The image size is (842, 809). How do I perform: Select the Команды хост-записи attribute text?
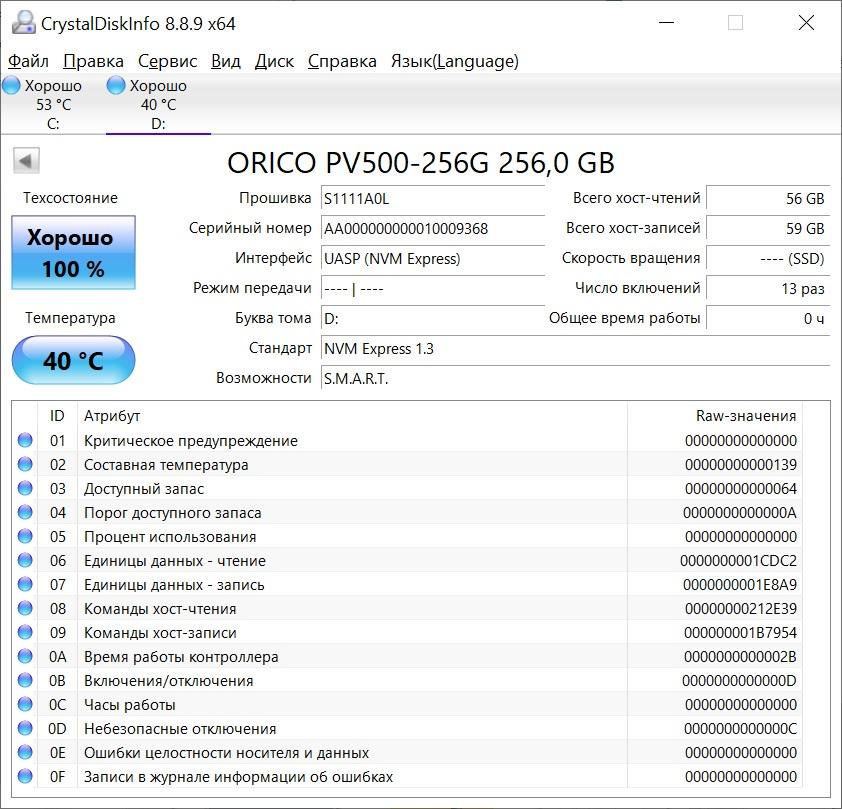pyautogui.click(x=160, y=633)
